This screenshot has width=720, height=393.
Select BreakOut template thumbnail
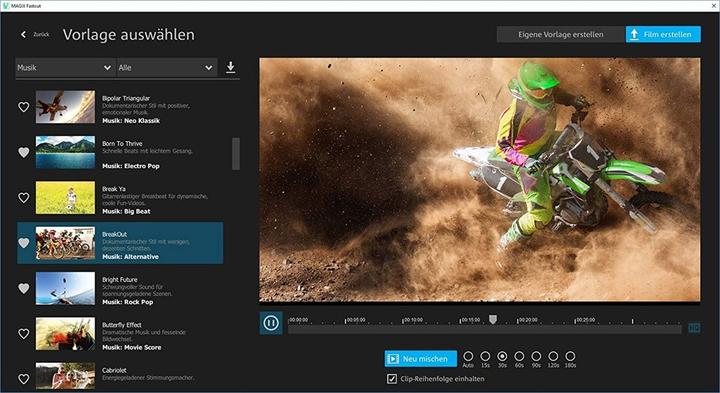click(x=65, y=243)
